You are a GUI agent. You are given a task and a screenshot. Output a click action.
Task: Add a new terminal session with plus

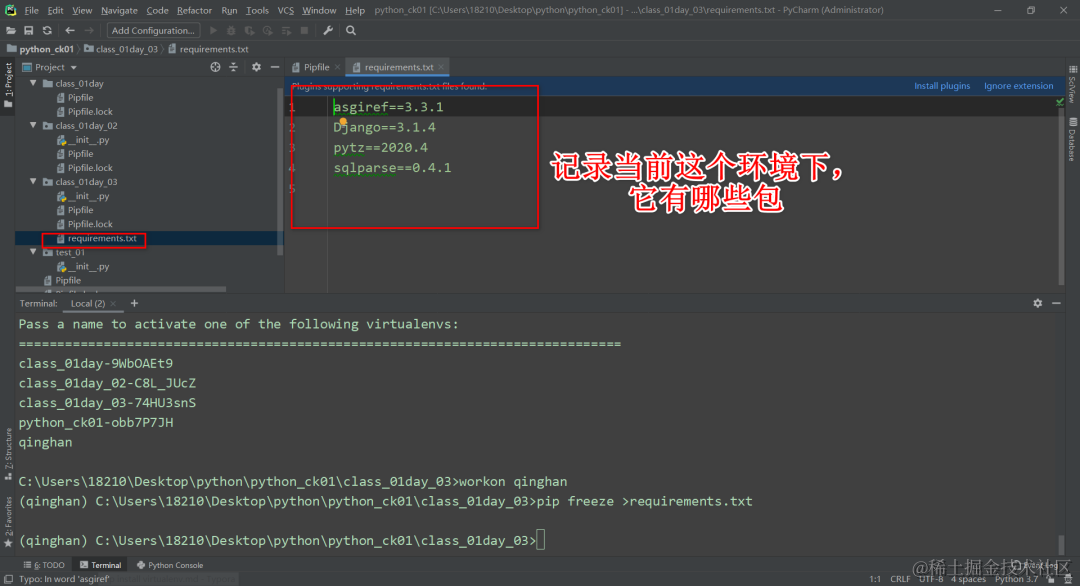point(134,303)
